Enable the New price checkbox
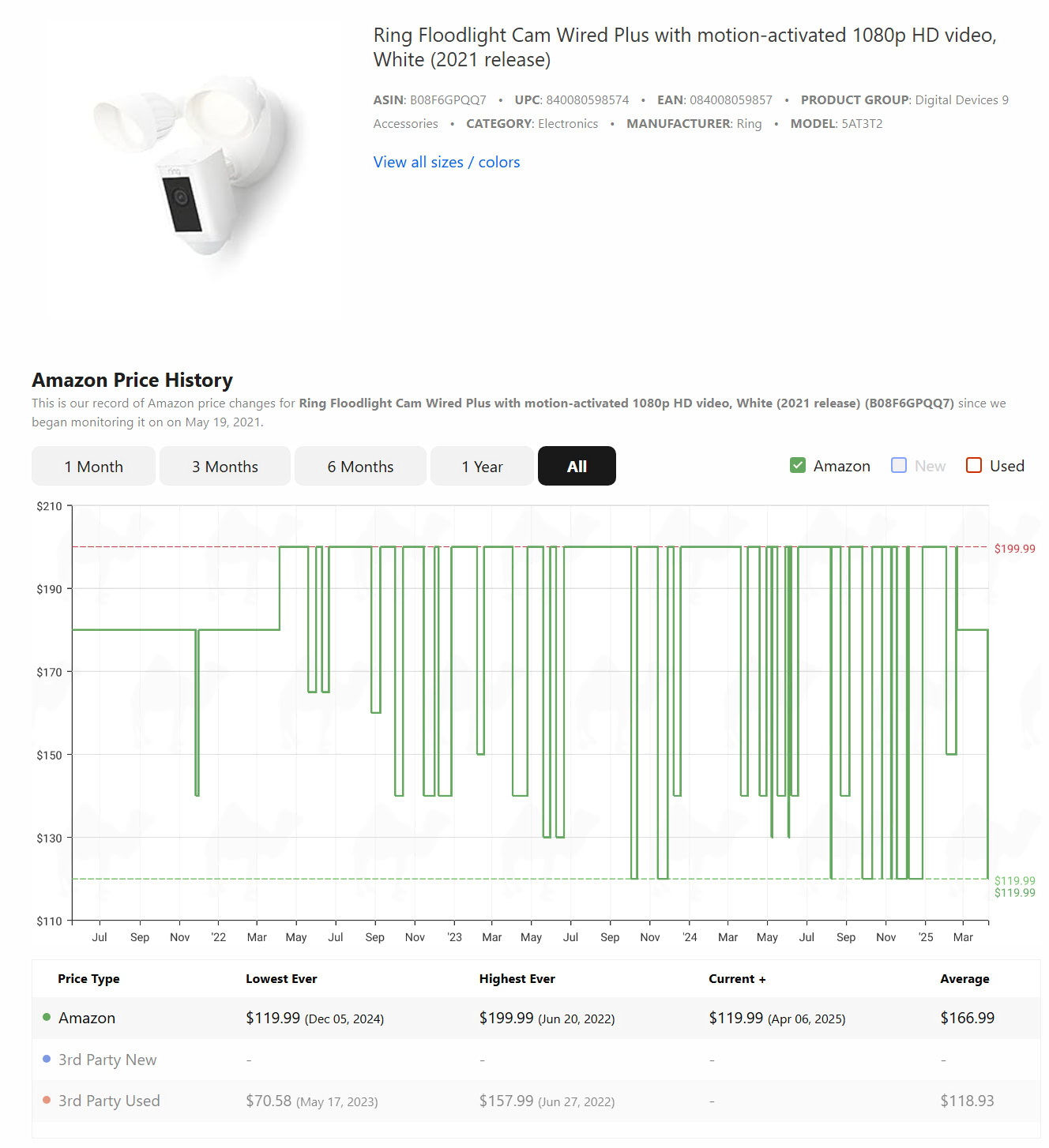The height and width of the screenshot is (1148, 1049). (x=899, y=465)
